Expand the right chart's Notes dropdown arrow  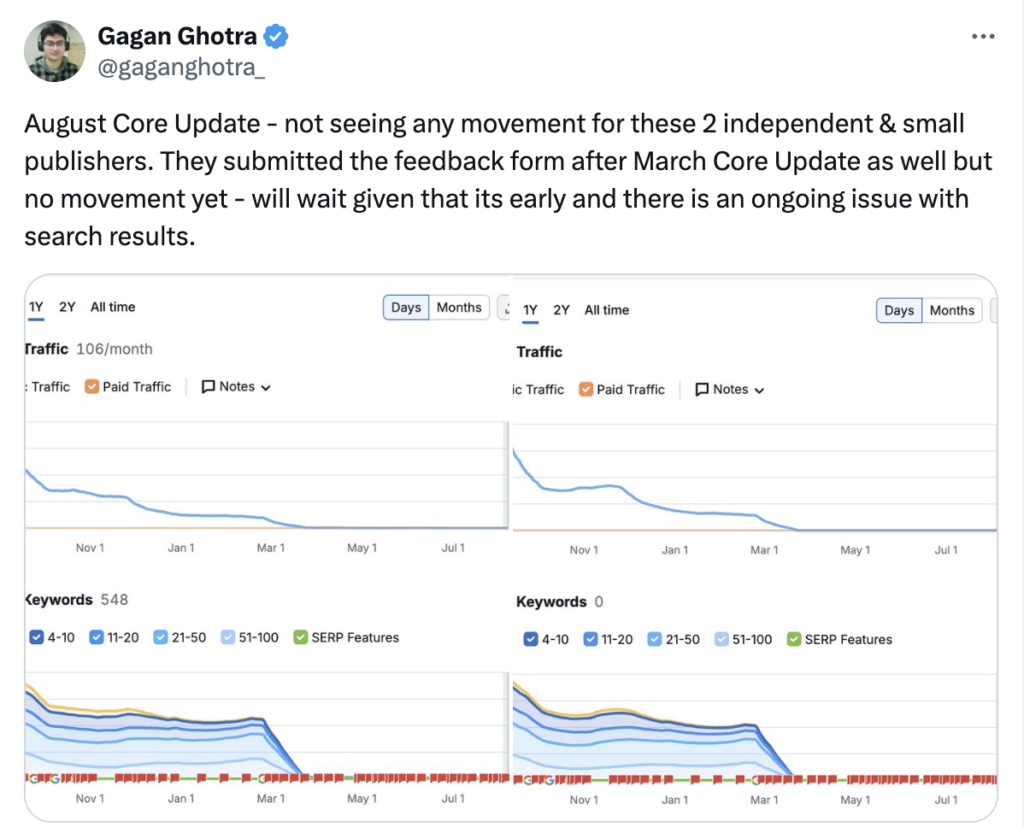tap(760, 390)
